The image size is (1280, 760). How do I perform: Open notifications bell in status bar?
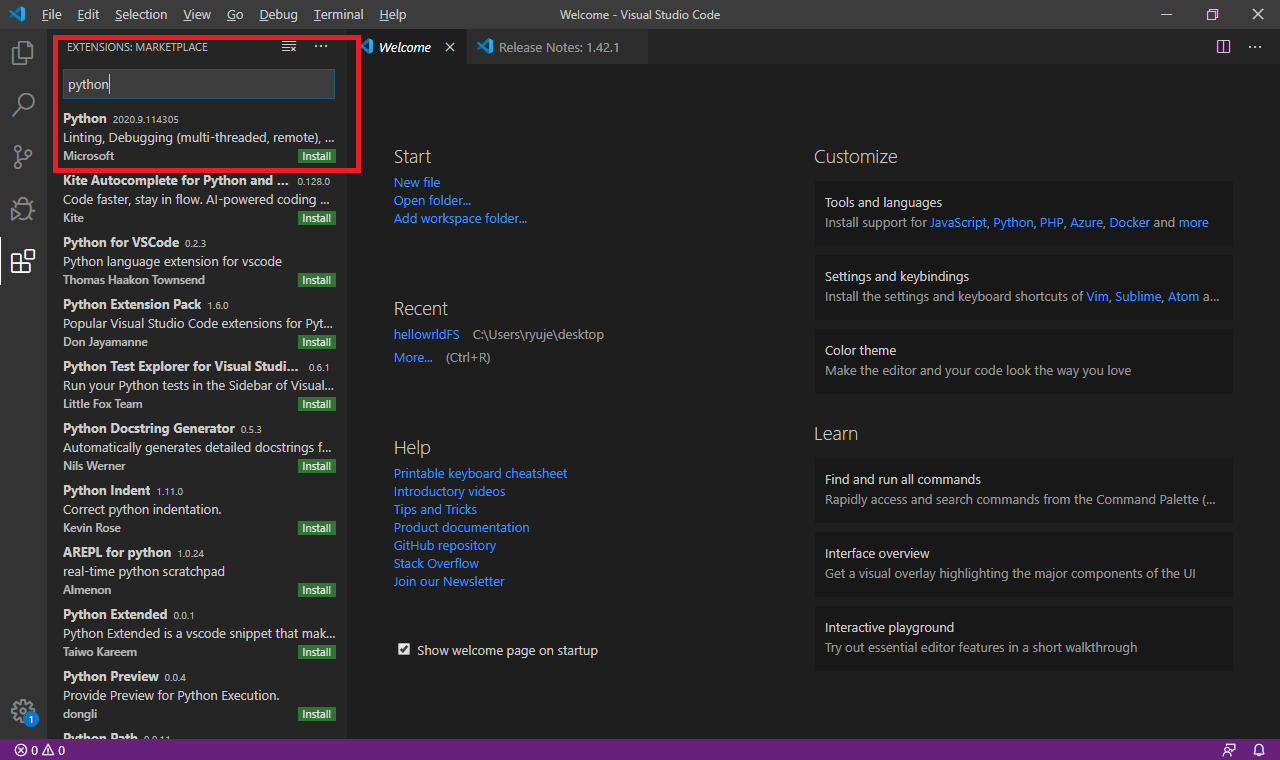(1259, 750)
